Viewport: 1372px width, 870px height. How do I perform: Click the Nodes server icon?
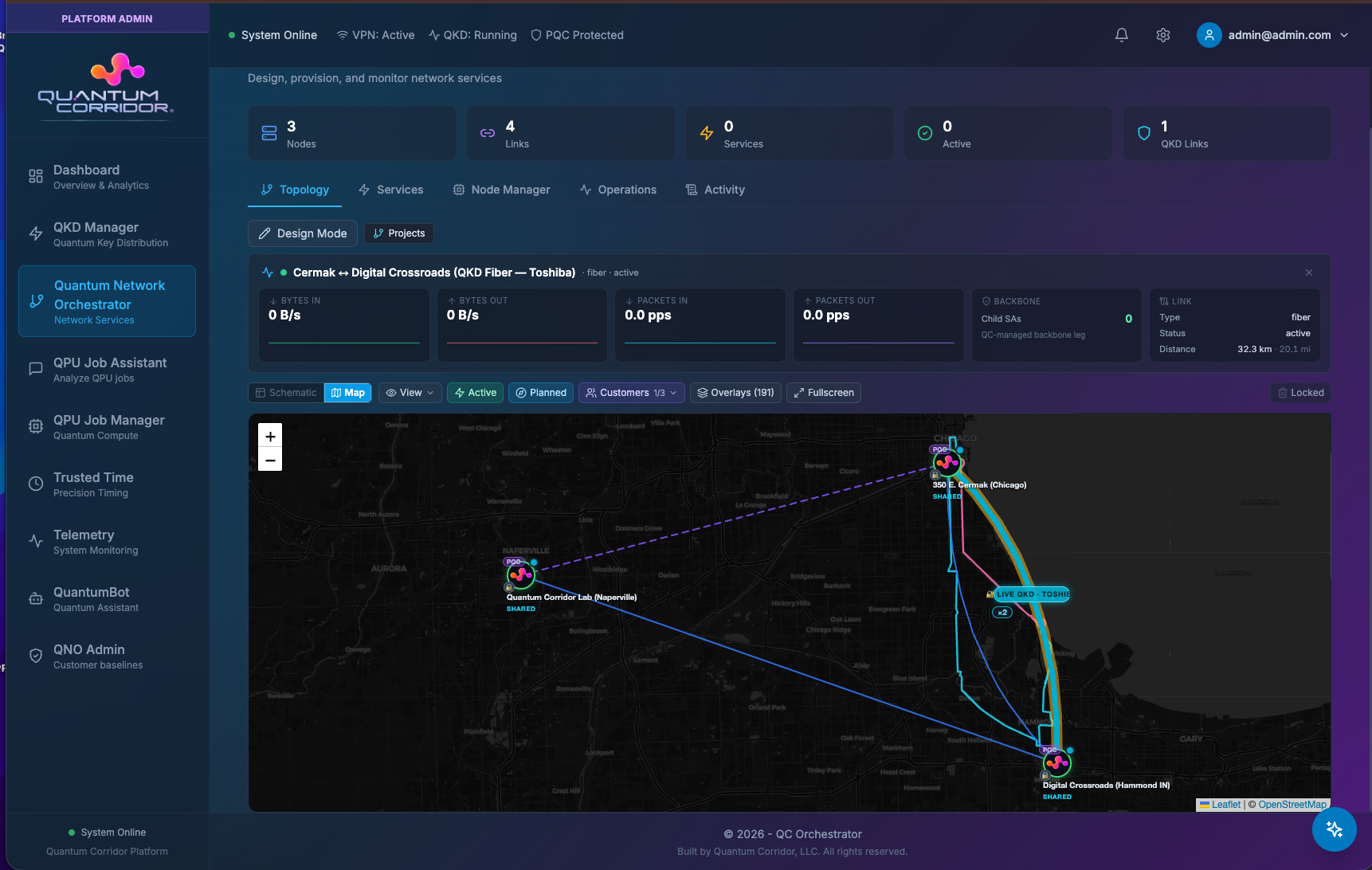click(x=269, y=133)
